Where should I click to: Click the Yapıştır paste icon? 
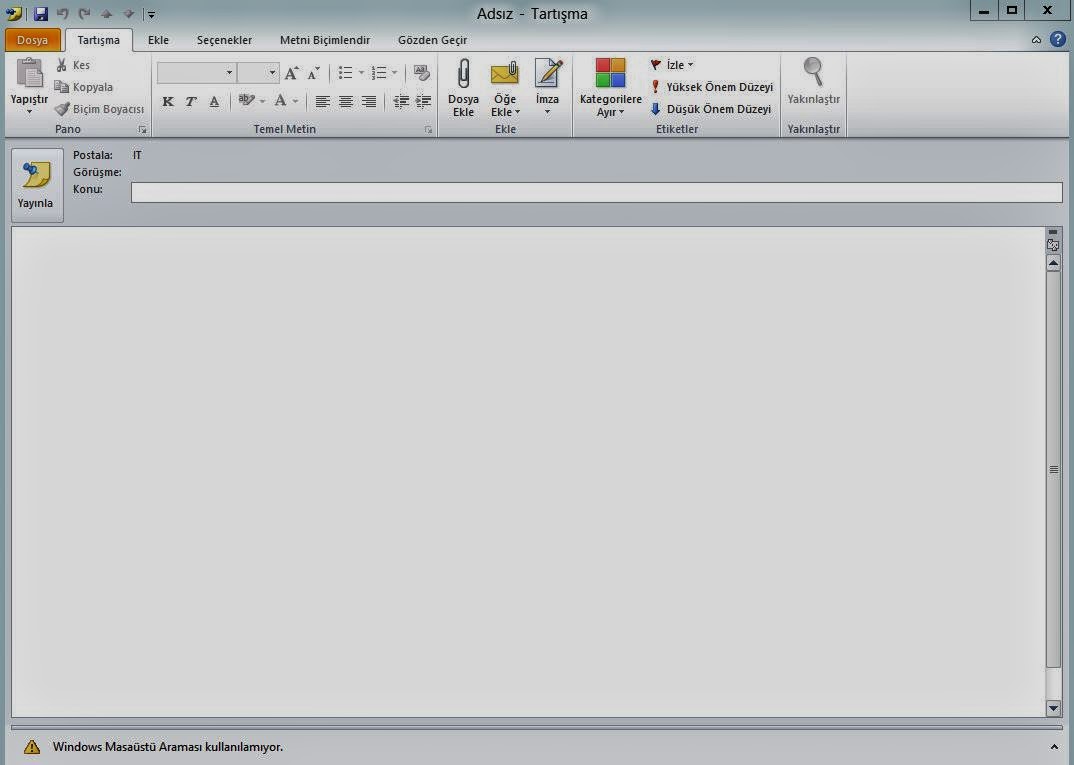point(29,75)
